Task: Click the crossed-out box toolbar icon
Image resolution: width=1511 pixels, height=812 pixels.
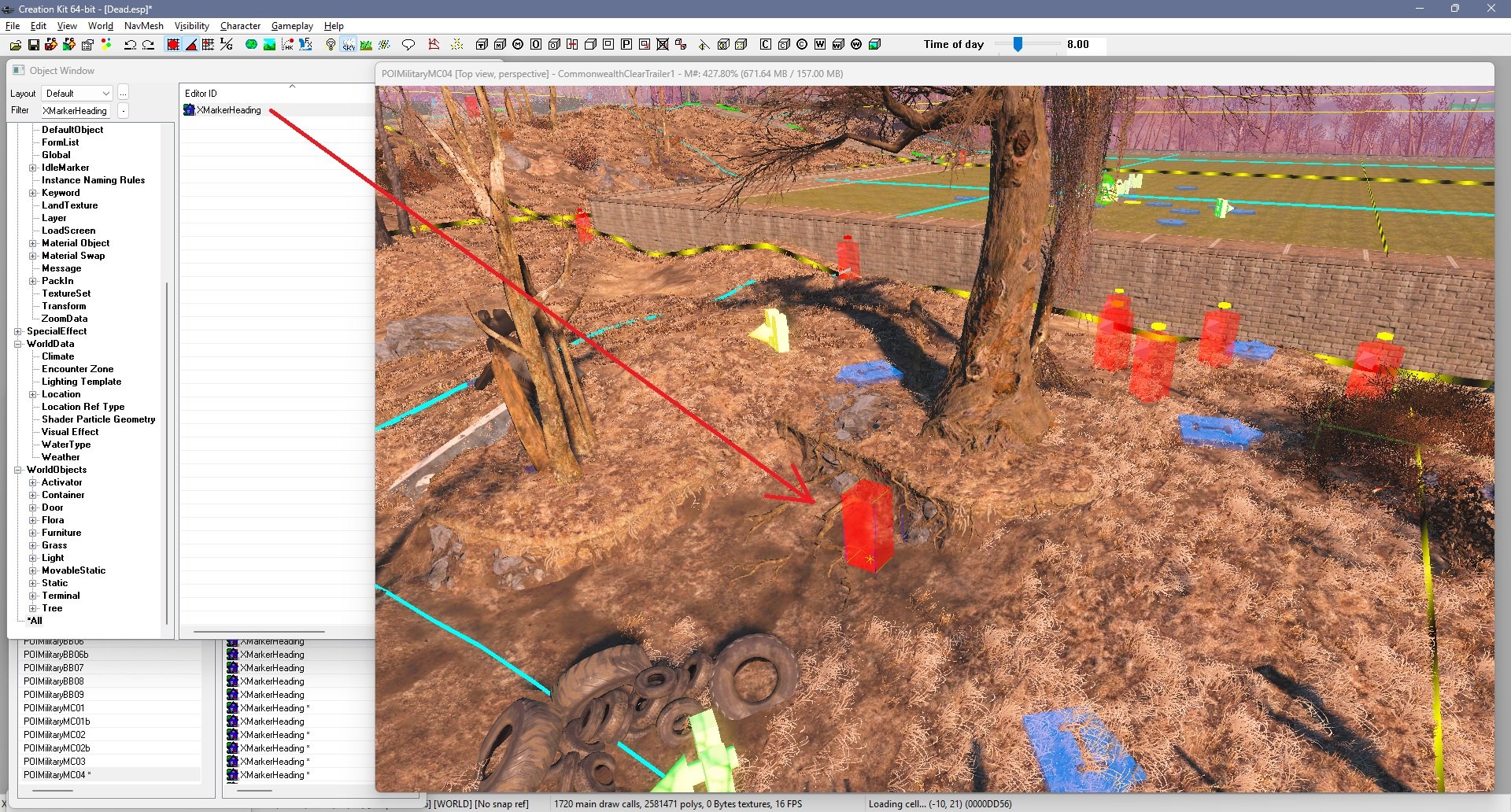Action: click(663, 45)
